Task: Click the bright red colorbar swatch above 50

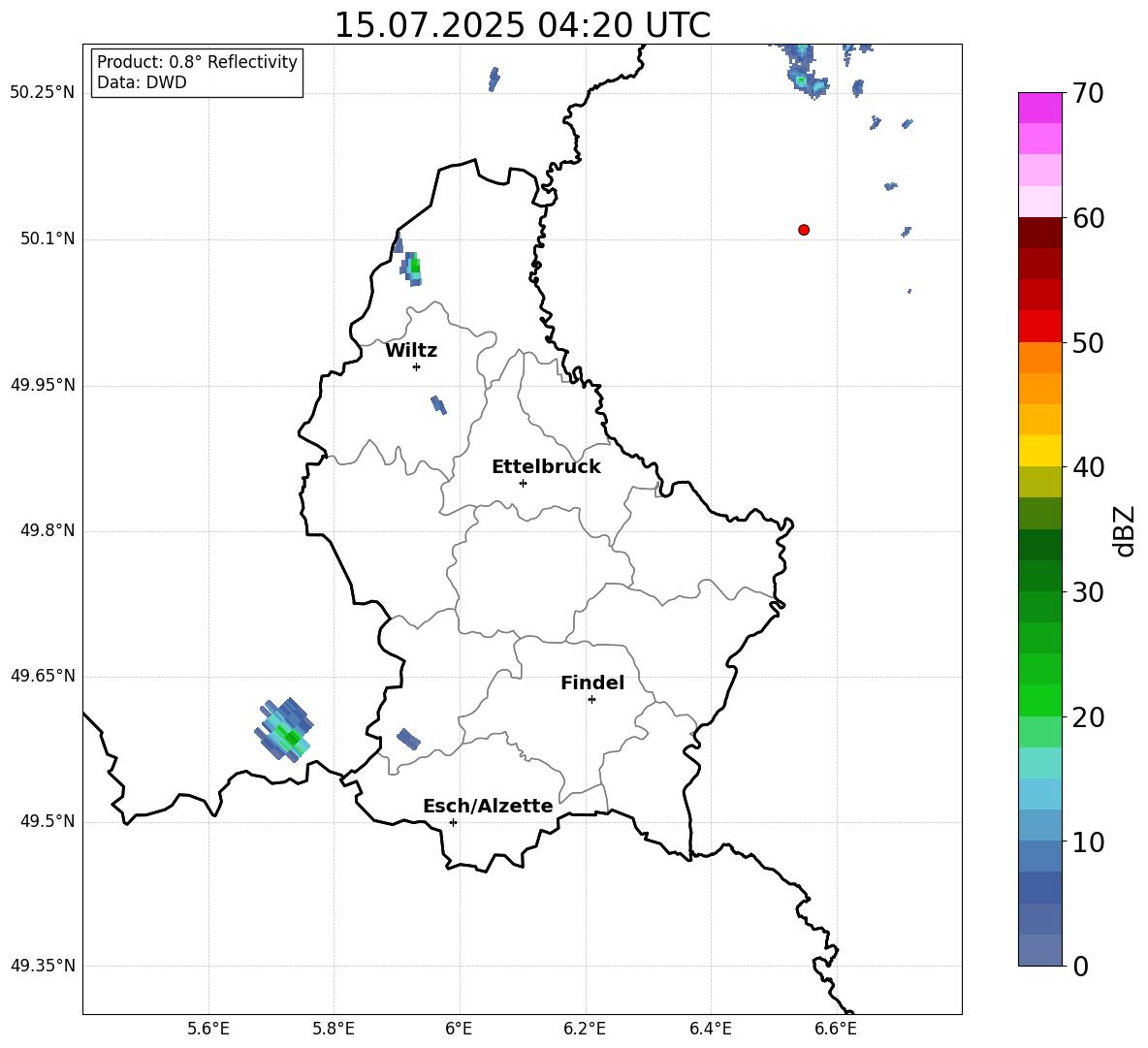Action: [1039, 327]
